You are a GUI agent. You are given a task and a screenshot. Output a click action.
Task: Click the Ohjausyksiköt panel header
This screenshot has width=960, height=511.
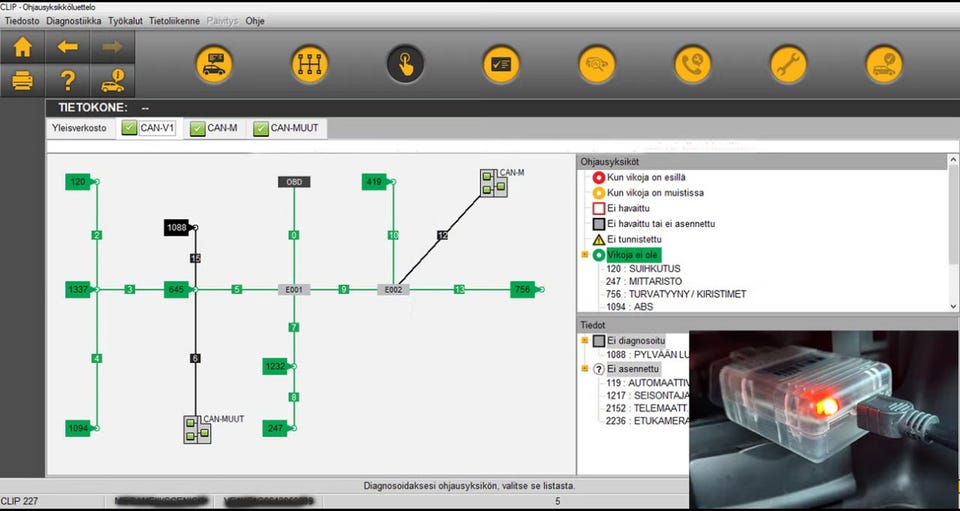tap(762, 162)
